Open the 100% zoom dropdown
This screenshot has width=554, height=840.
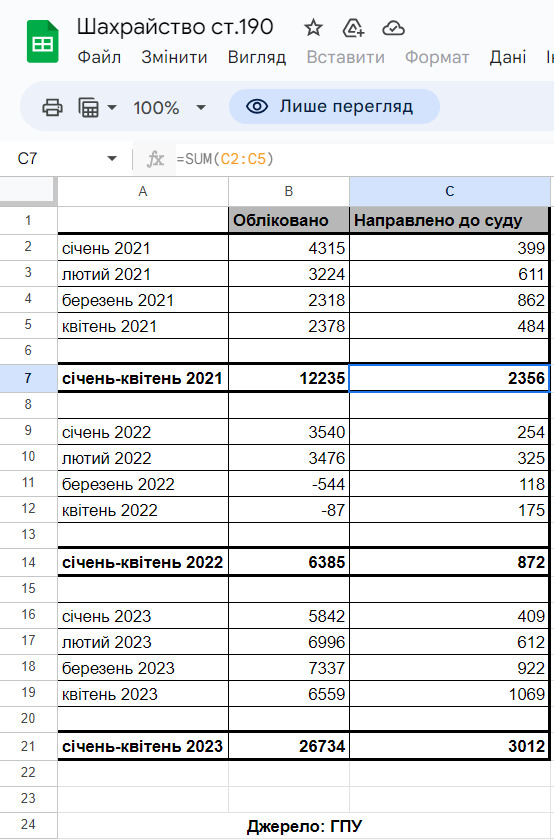tap(169, 108)
